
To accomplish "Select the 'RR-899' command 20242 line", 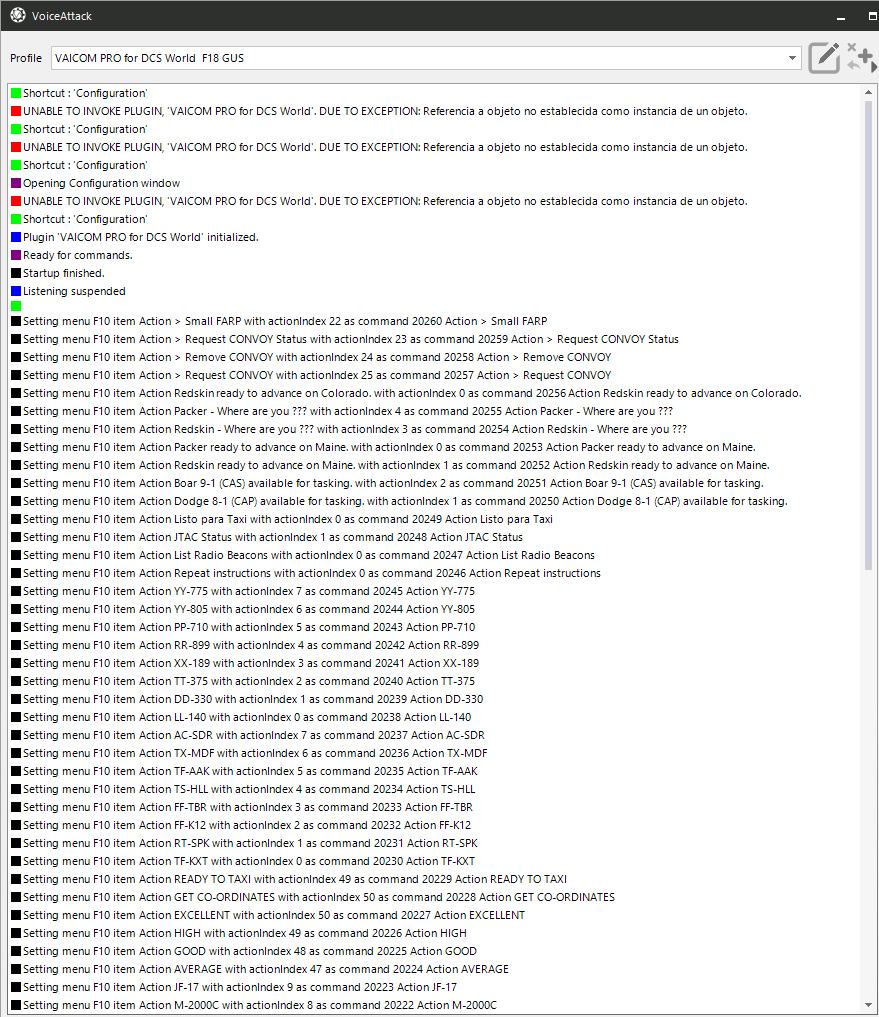I will click(x=245, y=645).
